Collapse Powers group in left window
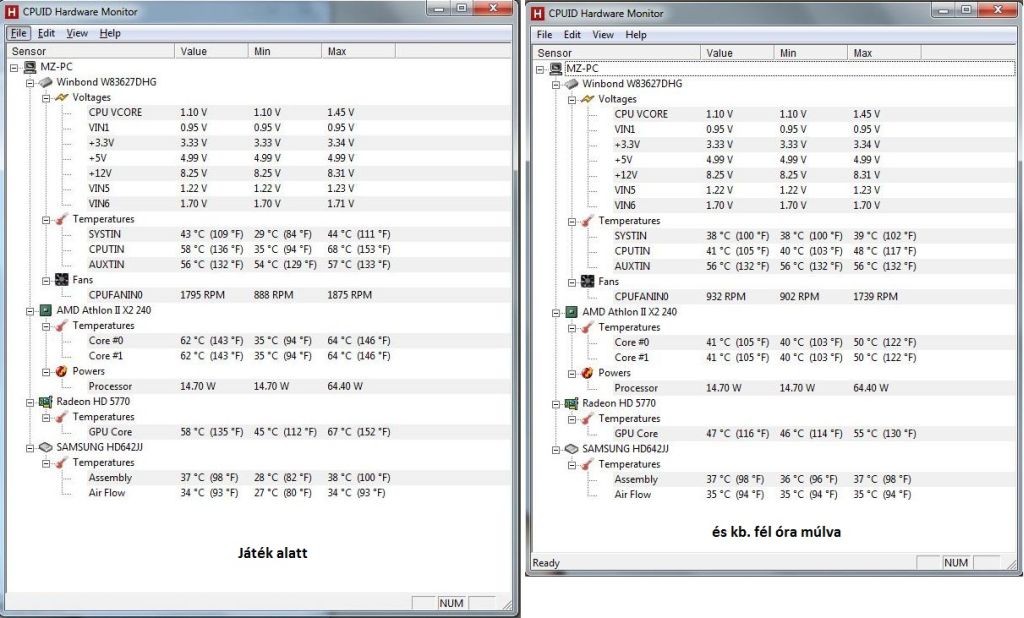The height and width of the screenshot is (618, 1024). [46, 372]
